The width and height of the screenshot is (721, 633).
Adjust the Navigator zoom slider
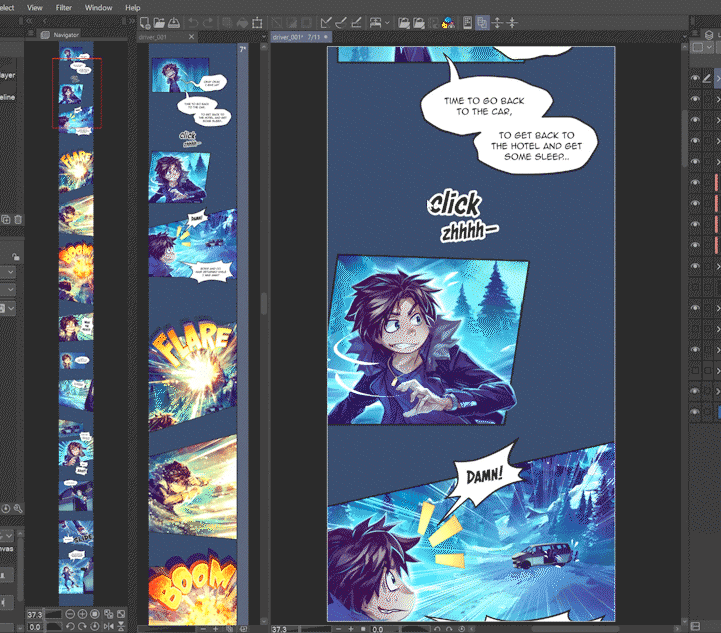(53, 614)
